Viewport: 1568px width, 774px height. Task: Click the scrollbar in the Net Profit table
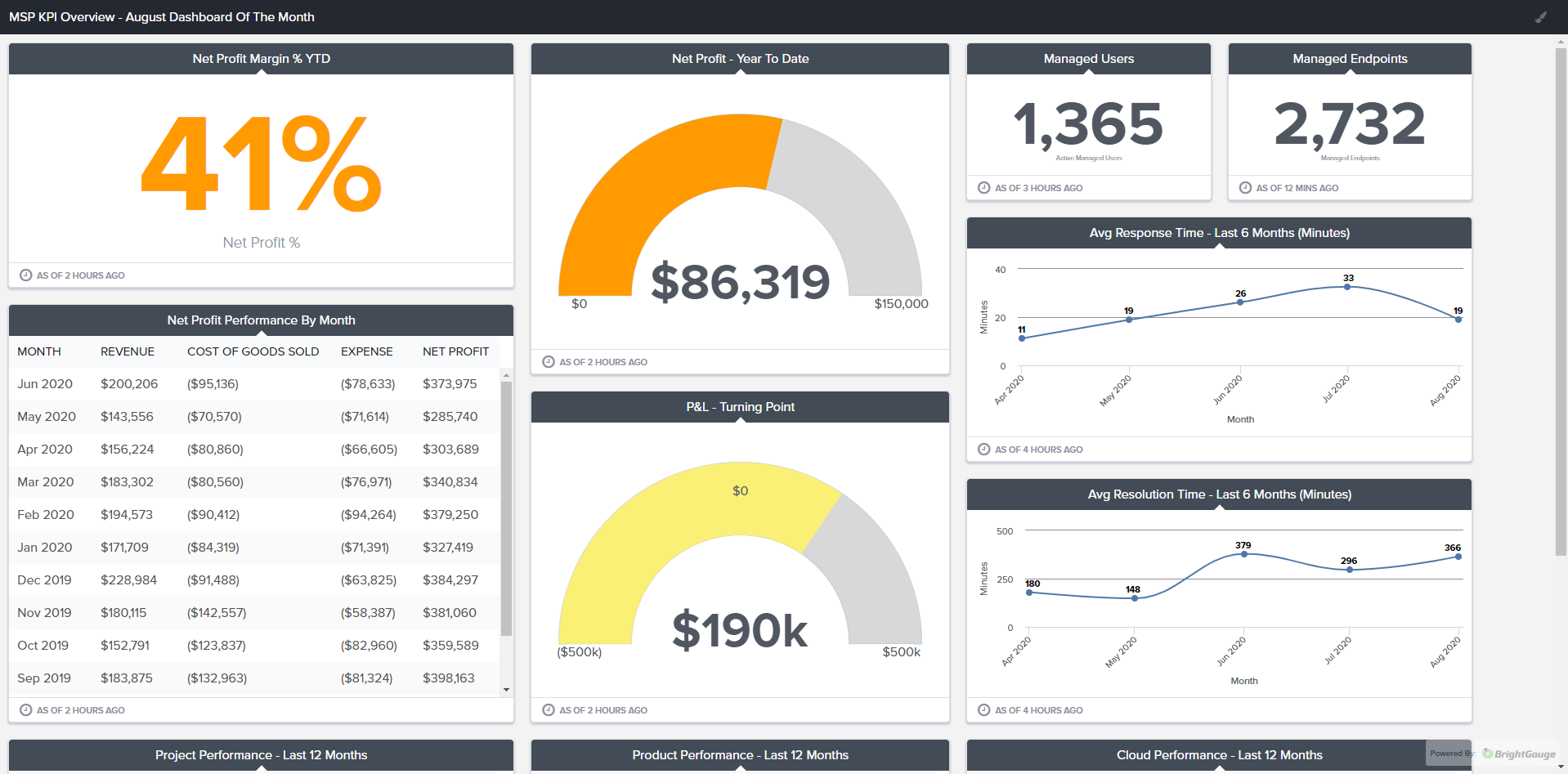tap(508, 490)
